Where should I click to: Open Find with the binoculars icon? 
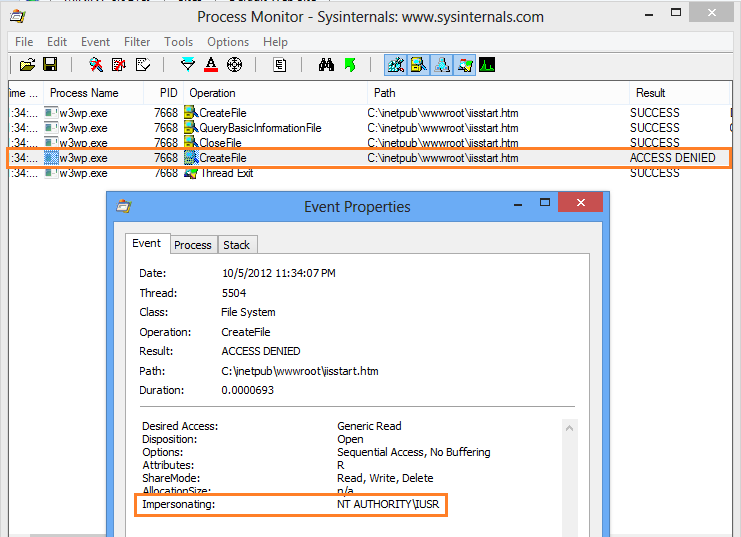pyautogui.click(x=326, y=64)
